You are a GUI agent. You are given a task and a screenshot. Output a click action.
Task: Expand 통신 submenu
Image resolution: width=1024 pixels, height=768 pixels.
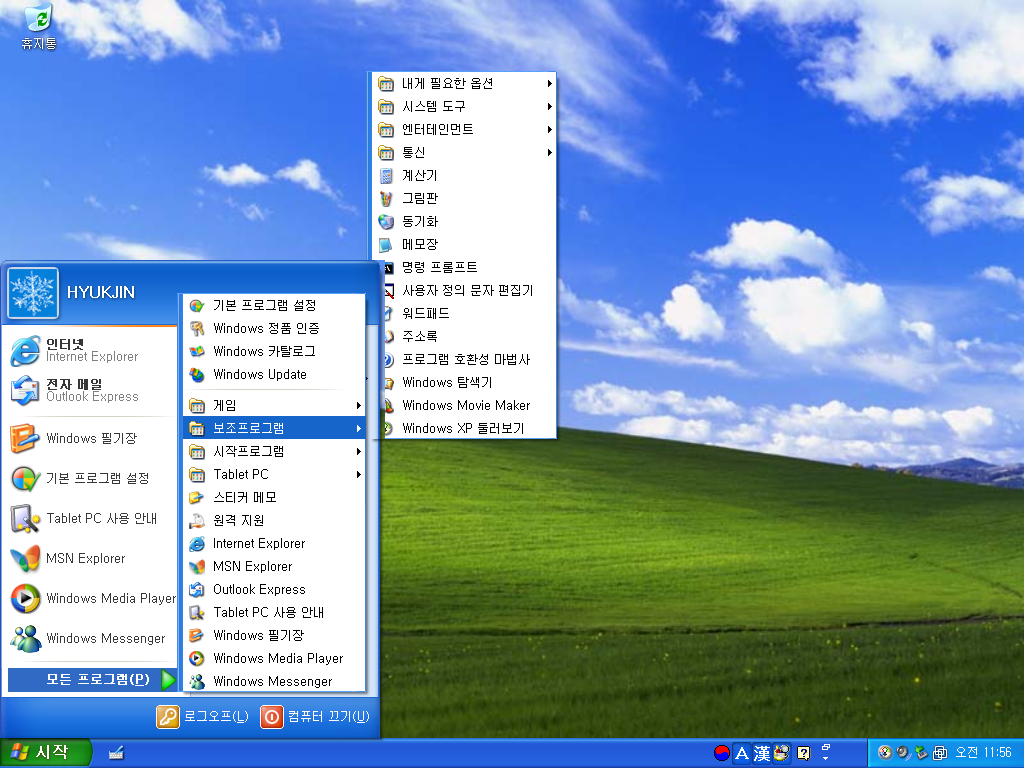tap(464, 153)
